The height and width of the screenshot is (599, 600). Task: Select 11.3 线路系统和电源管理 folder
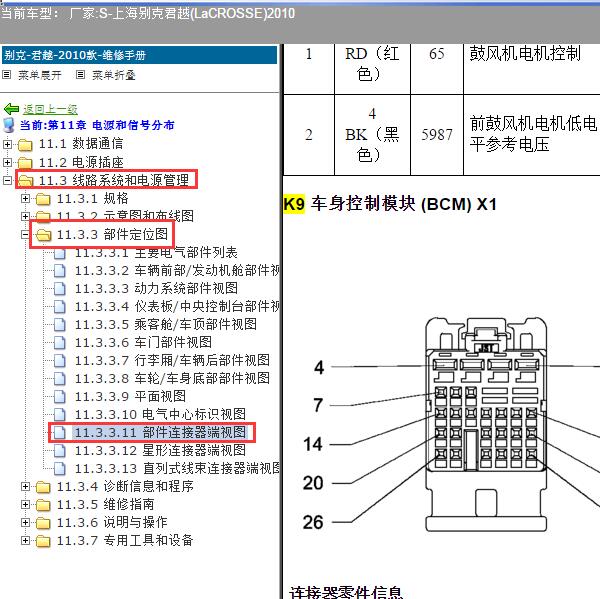coord(114,180)
